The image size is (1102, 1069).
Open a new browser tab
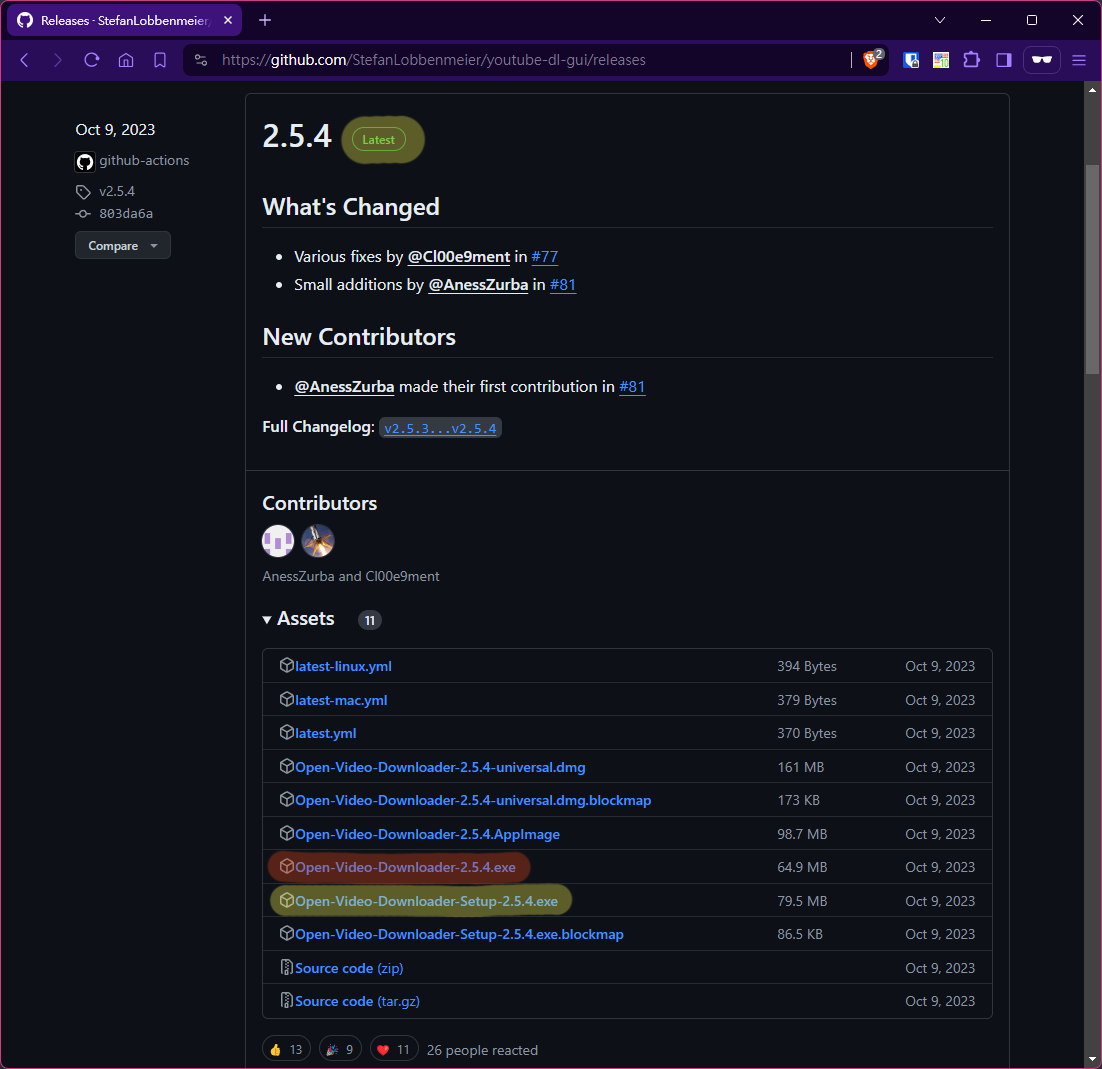pos(265,20)
